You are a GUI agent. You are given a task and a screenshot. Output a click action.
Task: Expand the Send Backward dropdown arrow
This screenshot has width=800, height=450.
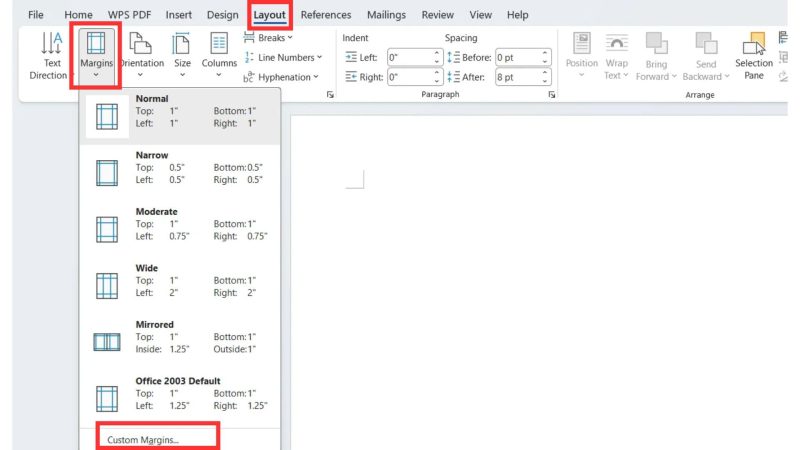(727, 77)
